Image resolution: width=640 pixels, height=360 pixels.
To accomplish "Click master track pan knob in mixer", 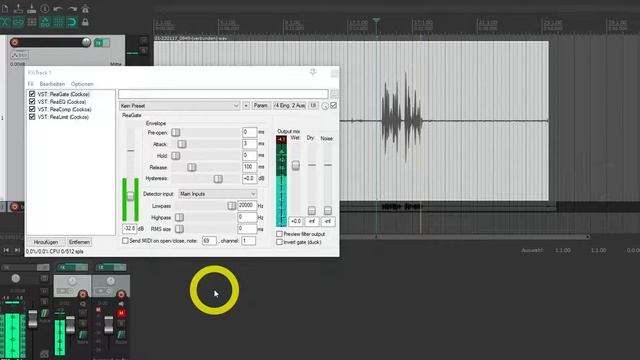I will click(16, 278).
